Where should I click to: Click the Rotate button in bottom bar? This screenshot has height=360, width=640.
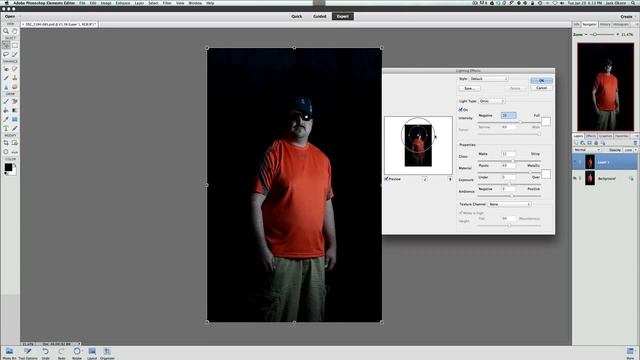click(x=77, y=353)
